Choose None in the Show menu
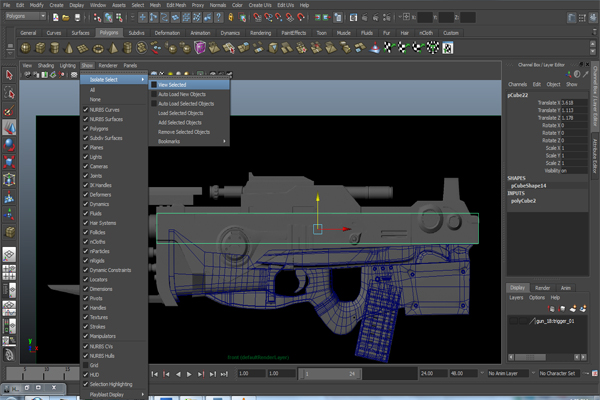This screenshot has height=400, width=600. [95, 100]
